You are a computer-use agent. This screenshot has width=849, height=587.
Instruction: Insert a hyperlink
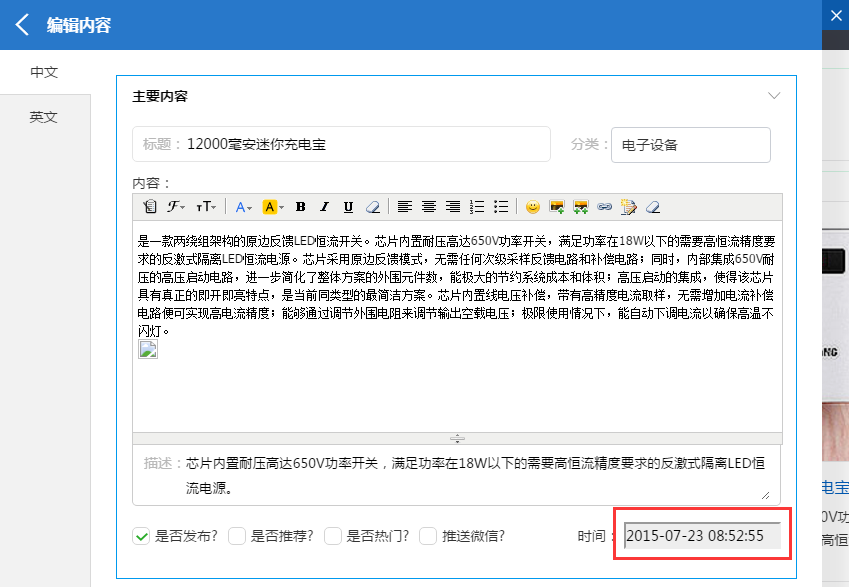(604, 206)
